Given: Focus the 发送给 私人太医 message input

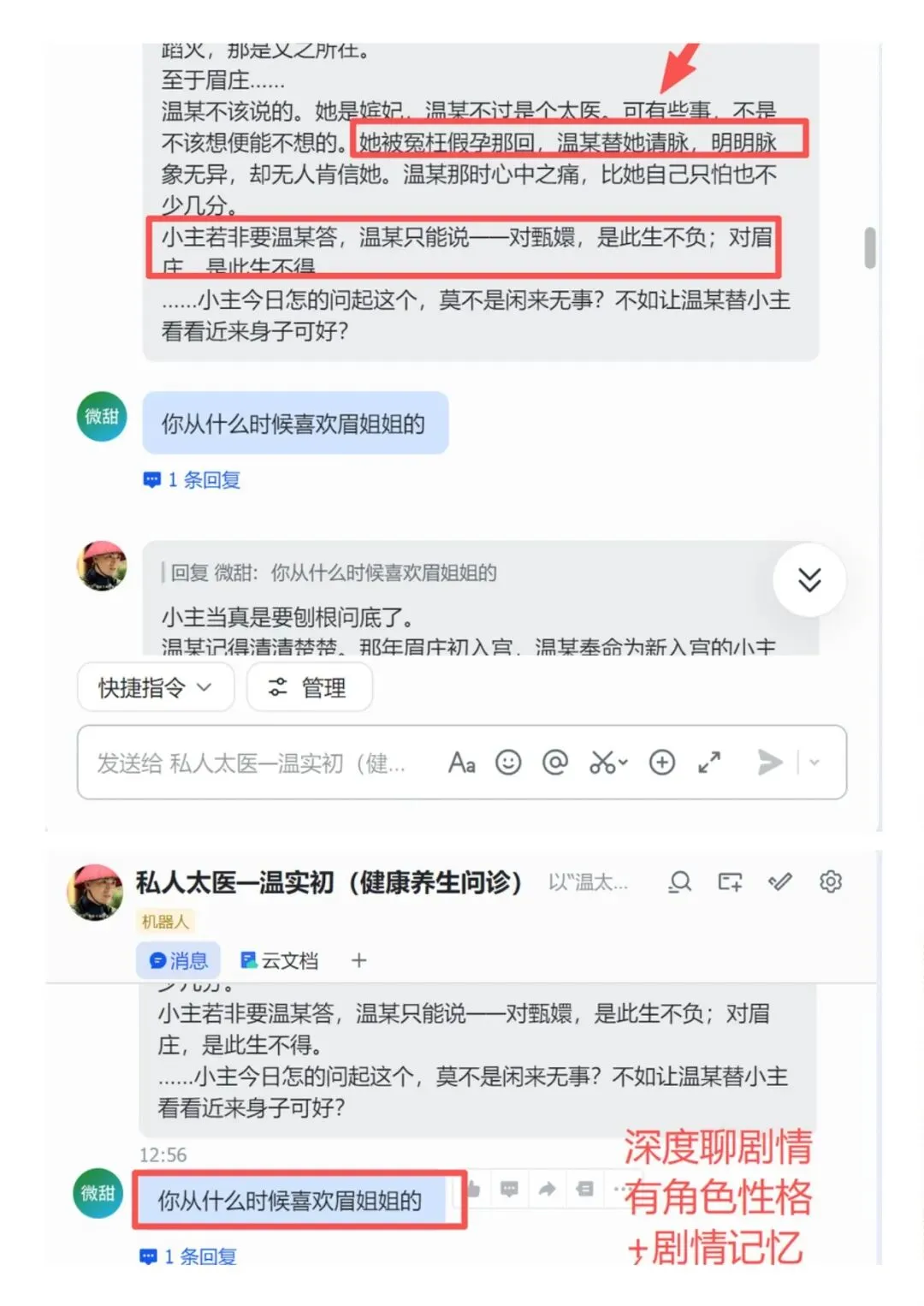Looking at the screenshot, I should 252,763.
